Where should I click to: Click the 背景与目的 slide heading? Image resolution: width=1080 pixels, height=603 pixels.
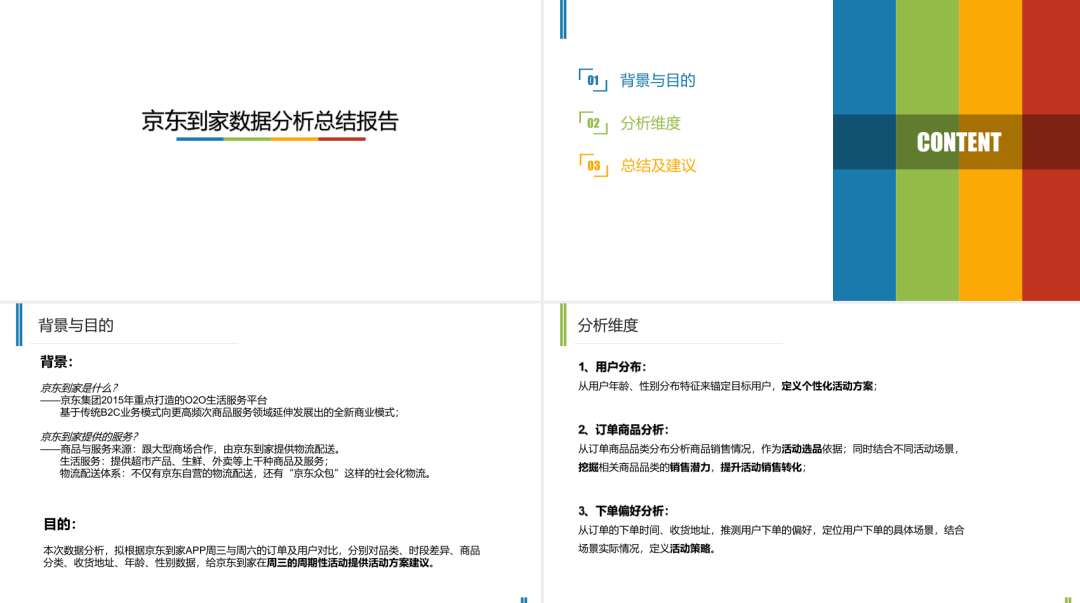[x=76, y=325]
